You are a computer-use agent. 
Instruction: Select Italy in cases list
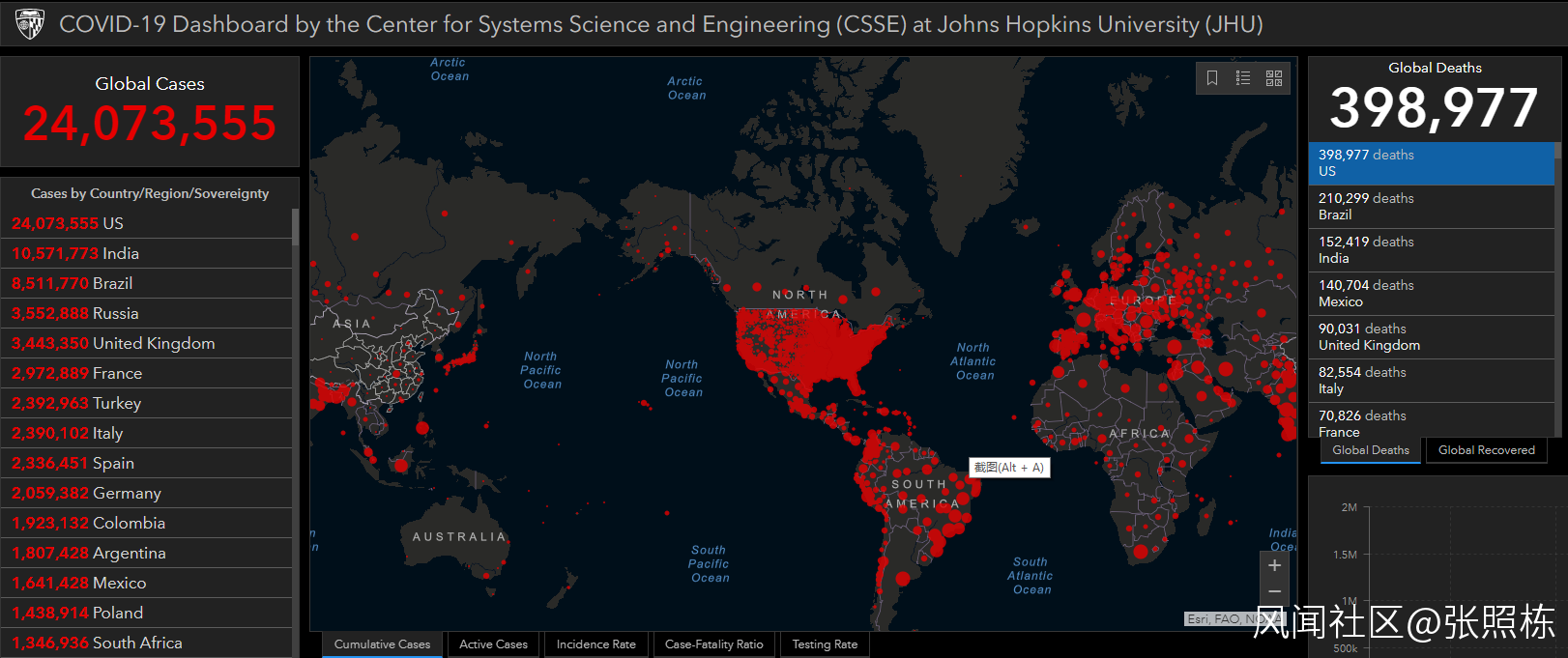147,433
